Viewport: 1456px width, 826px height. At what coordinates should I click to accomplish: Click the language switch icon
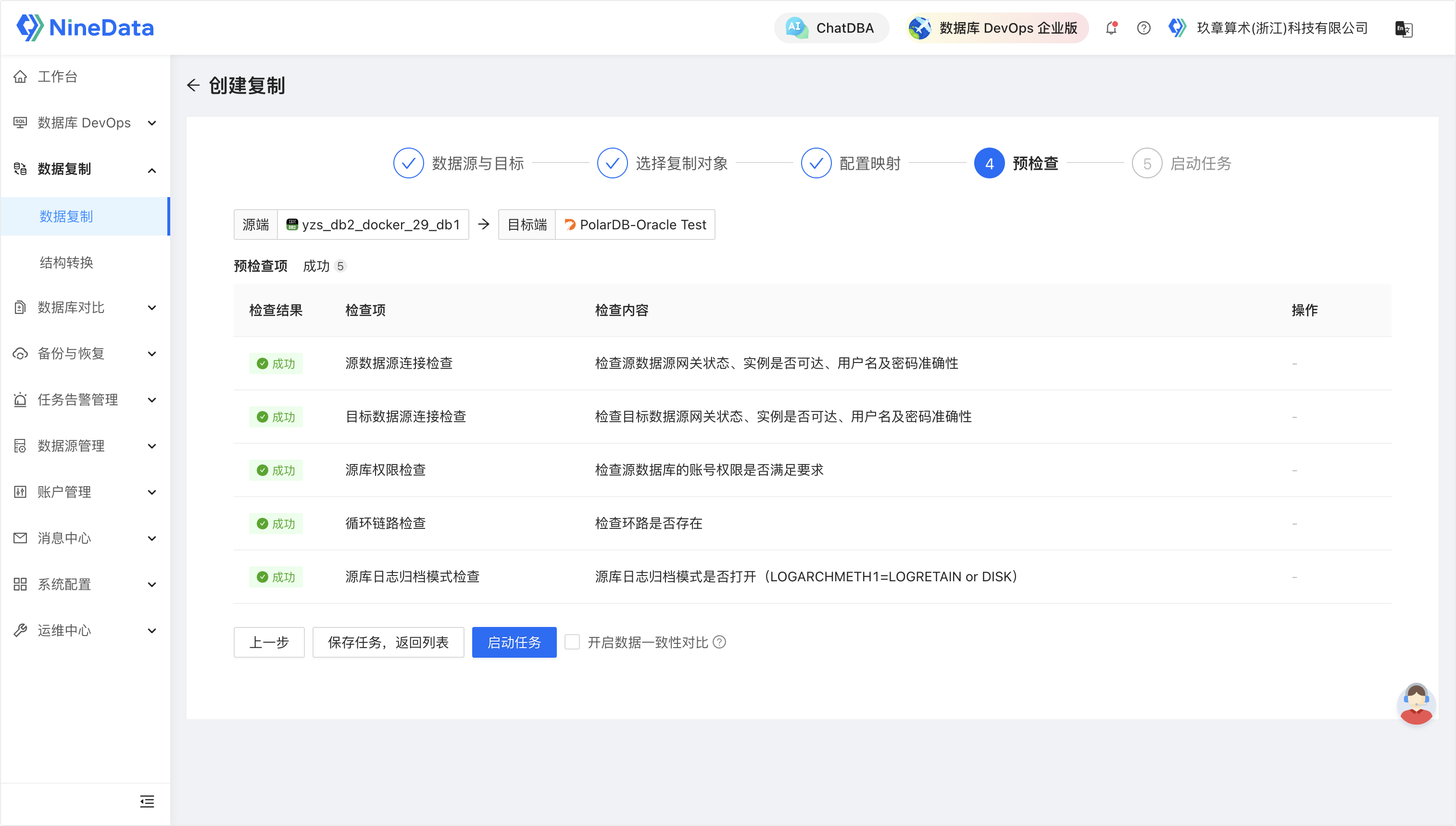1403,29
